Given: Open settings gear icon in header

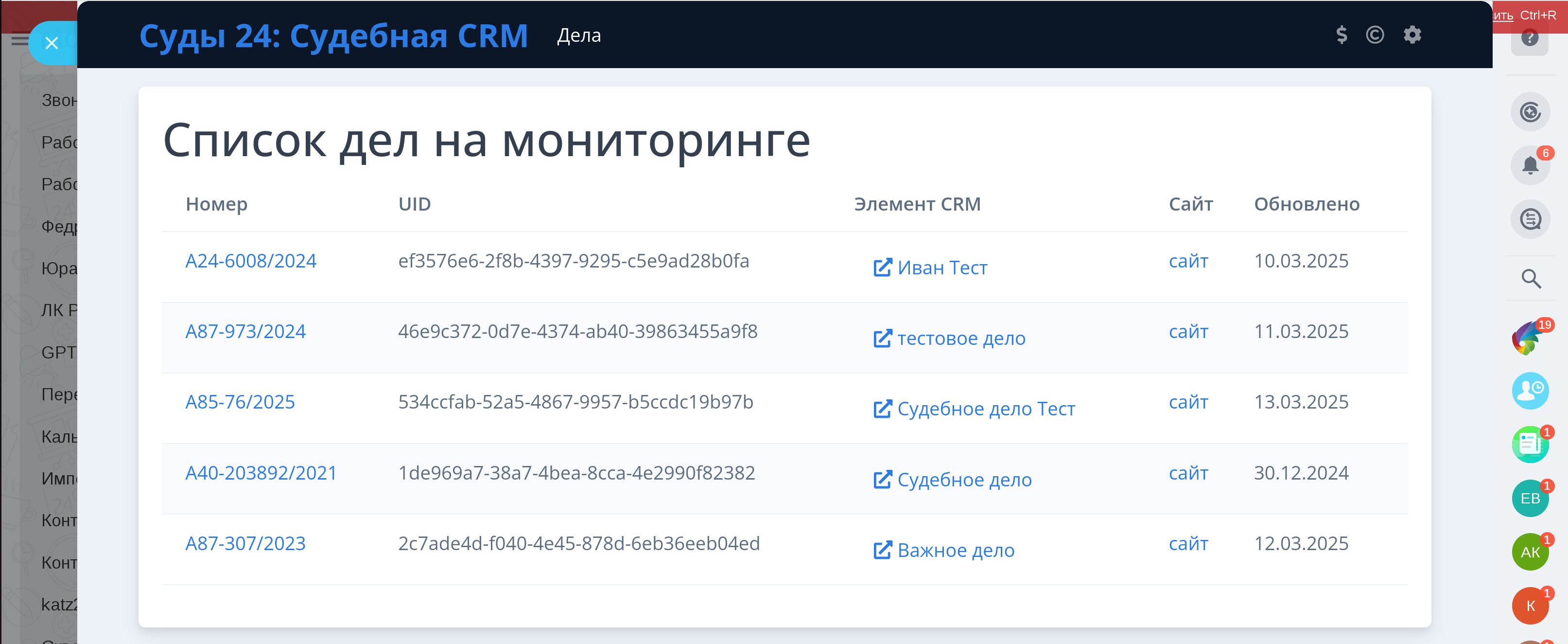Looking at the screenshot, I should [x=1412, y=35].
